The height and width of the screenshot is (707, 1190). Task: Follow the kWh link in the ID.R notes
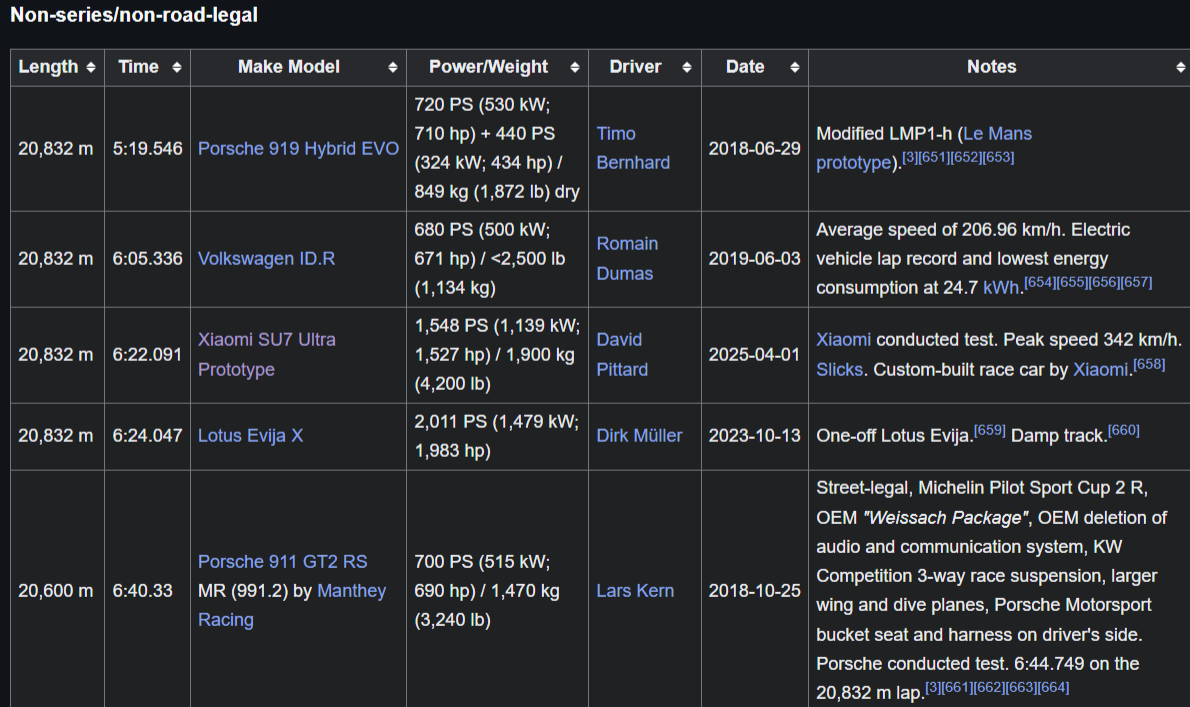click(1002, 288)
